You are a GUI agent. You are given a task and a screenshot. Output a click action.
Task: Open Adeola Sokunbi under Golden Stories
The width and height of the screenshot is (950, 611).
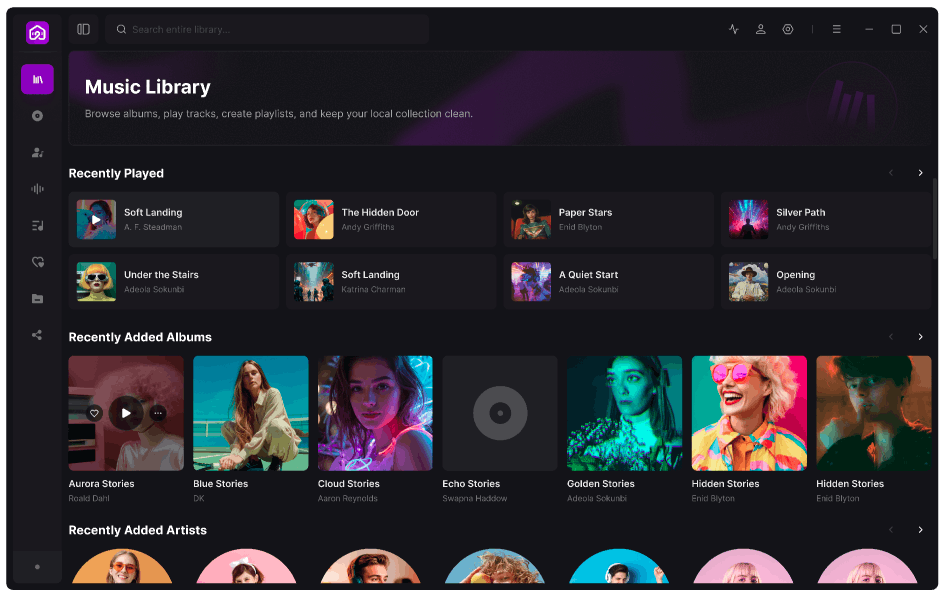(597, 498)
